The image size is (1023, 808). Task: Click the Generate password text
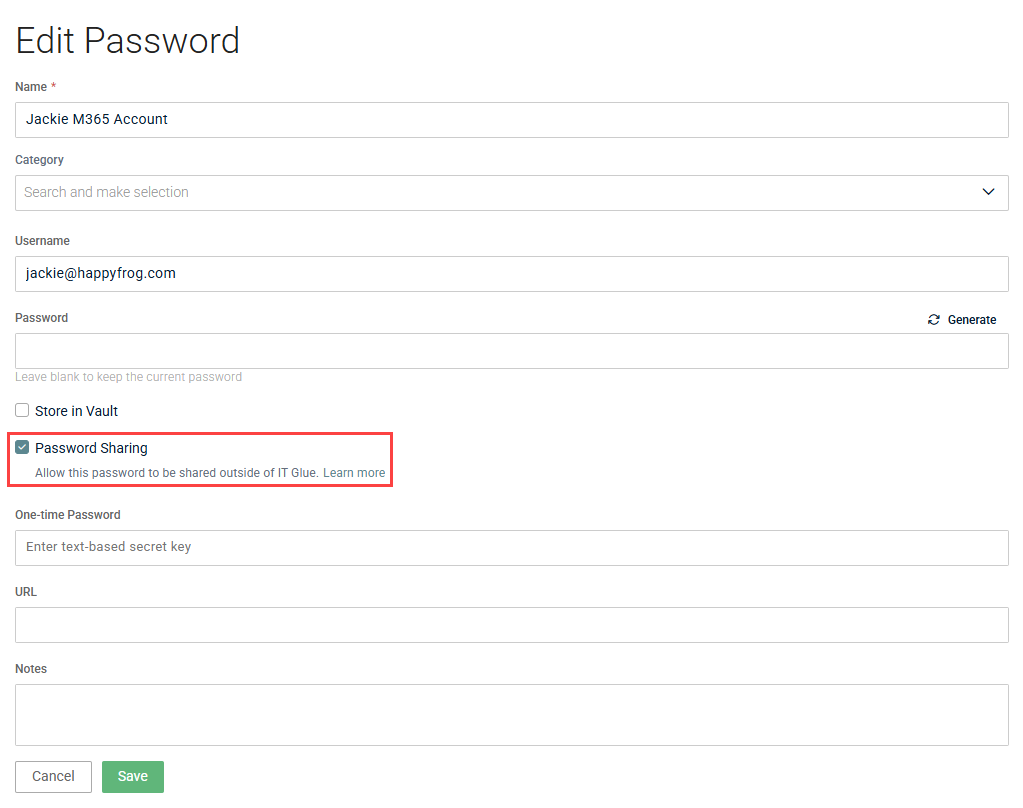click(x=971, y=320)
